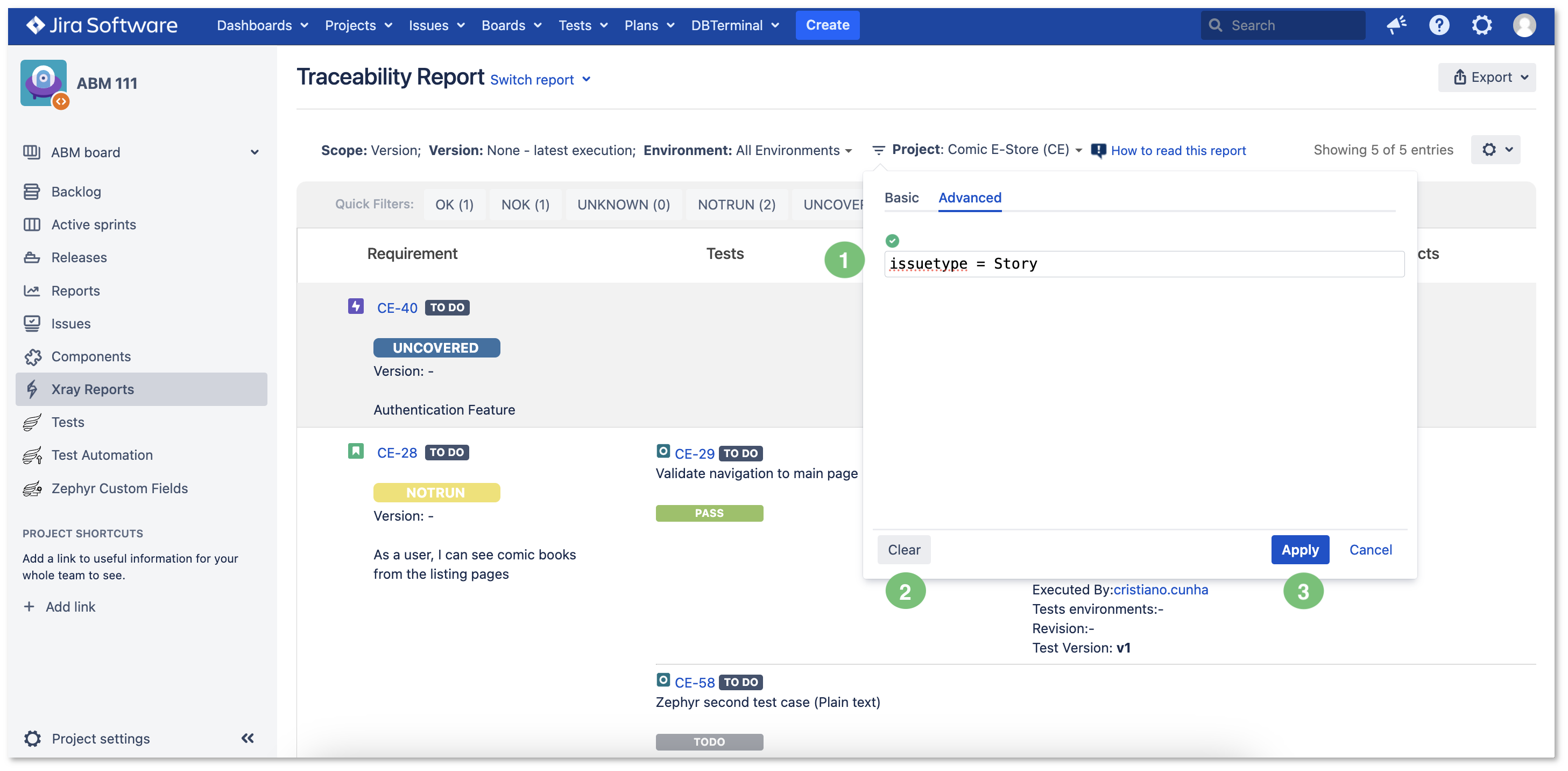Click the Reports chart icon

point(32,291)
